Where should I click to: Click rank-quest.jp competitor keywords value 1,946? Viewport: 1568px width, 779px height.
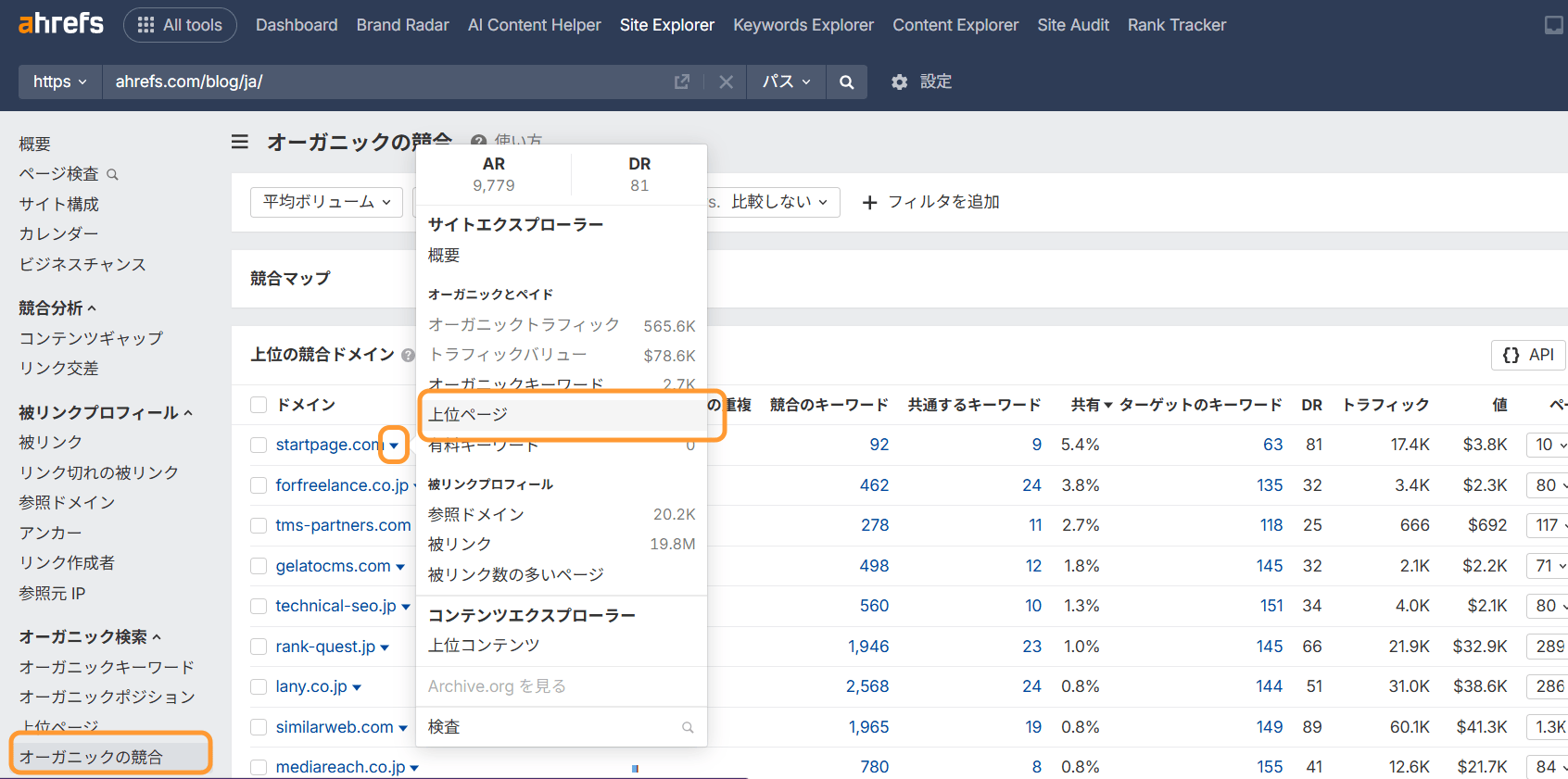point(868,647)
